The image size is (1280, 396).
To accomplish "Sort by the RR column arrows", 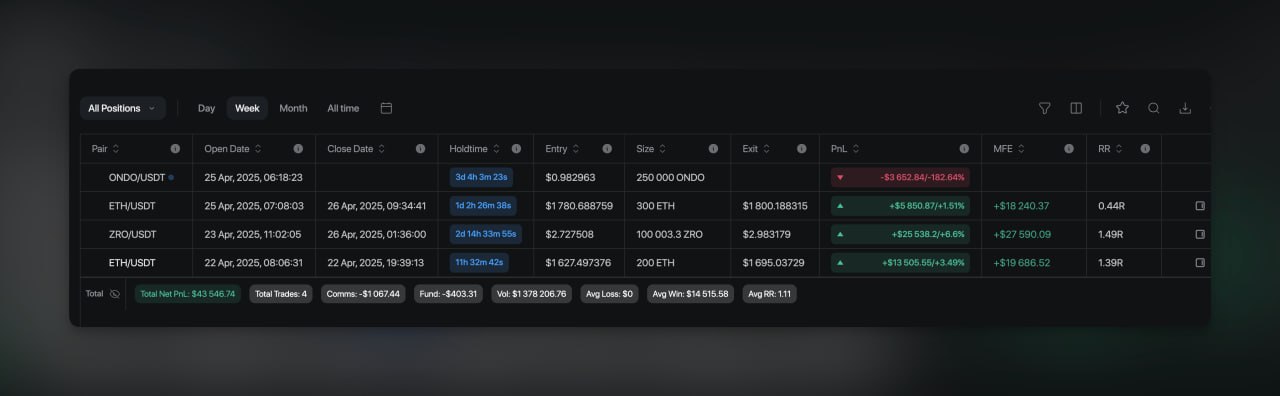I will [x=1120, y=149].
